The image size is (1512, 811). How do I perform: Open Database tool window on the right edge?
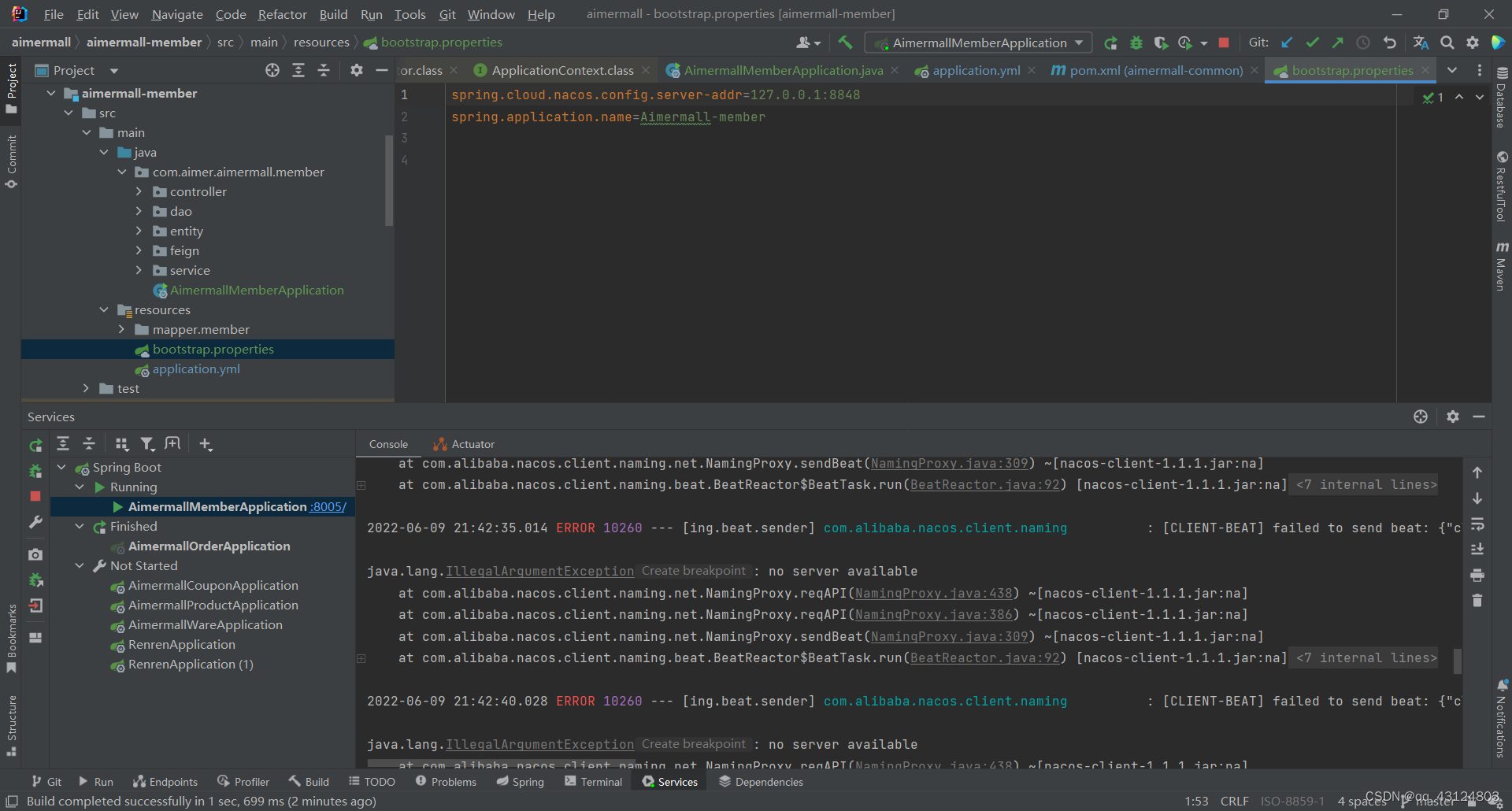click(1502, 97)
